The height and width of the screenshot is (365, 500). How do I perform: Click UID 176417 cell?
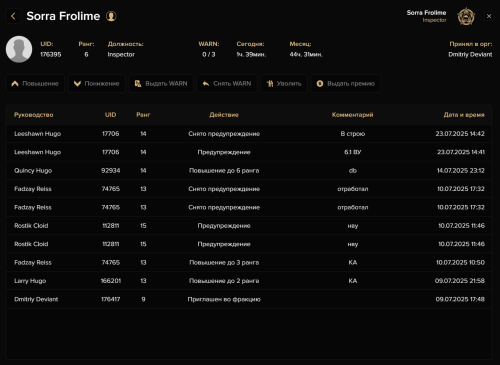click(x=111, y=299)
